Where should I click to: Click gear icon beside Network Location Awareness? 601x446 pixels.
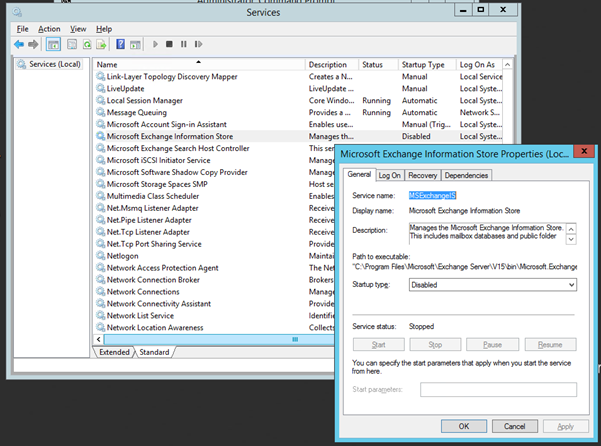(x=100, y=327)
